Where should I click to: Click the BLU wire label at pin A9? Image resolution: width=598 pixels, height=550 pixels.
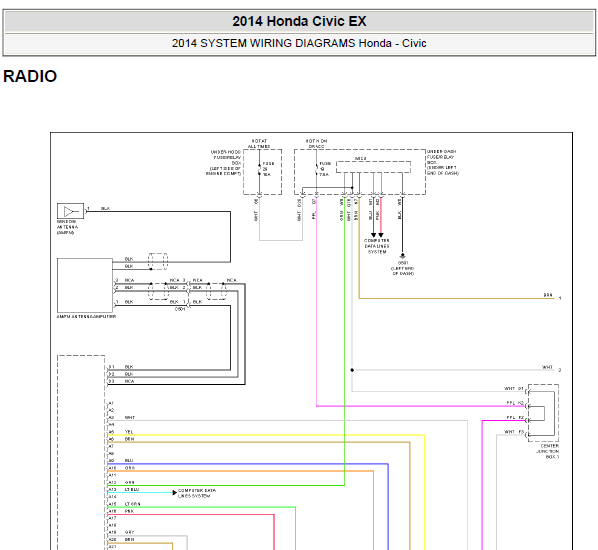[129, 461]
